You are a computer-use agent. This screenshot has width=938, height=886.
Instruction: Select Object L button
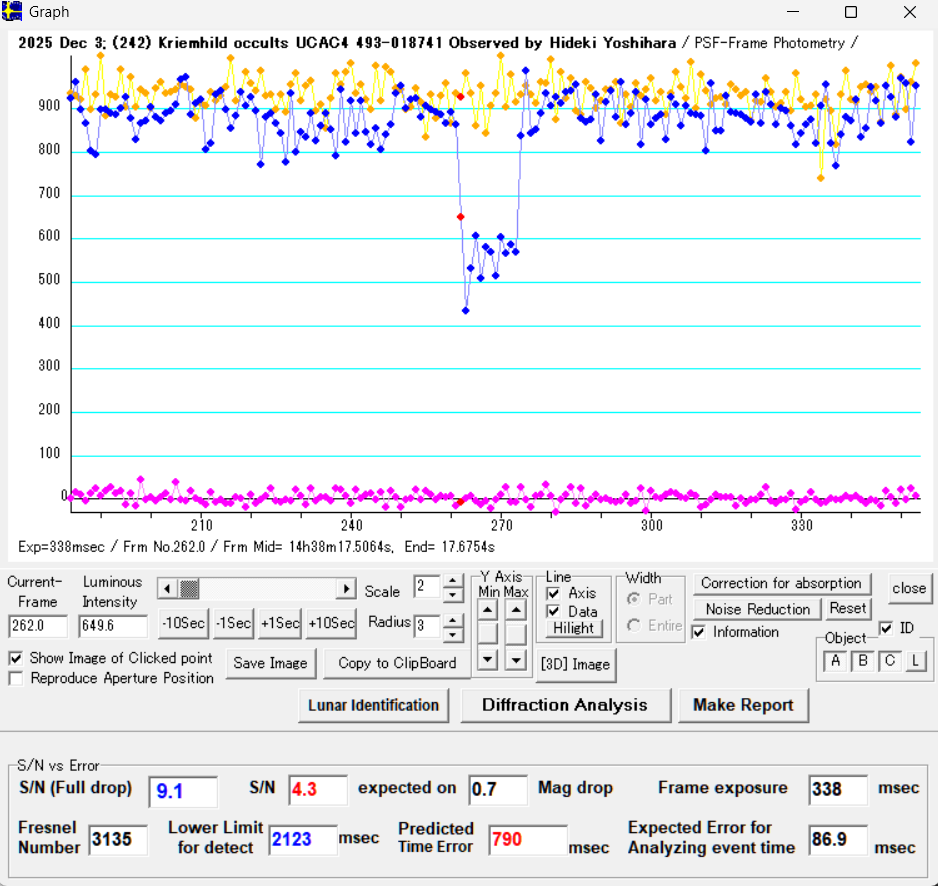pyautogui.click(x=916, y=661)
